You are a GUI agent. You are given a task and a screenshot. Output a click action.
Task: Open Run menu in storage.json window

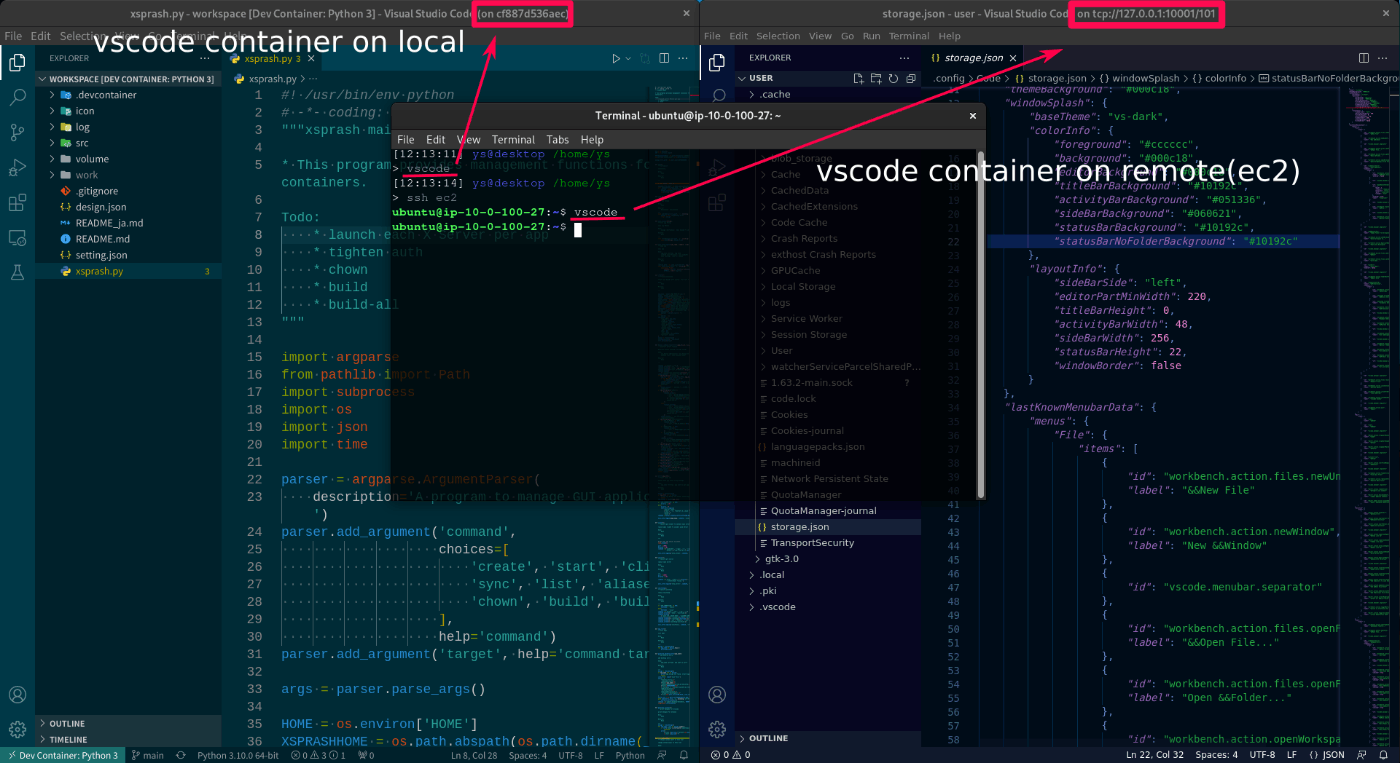[x=871, y=36]
